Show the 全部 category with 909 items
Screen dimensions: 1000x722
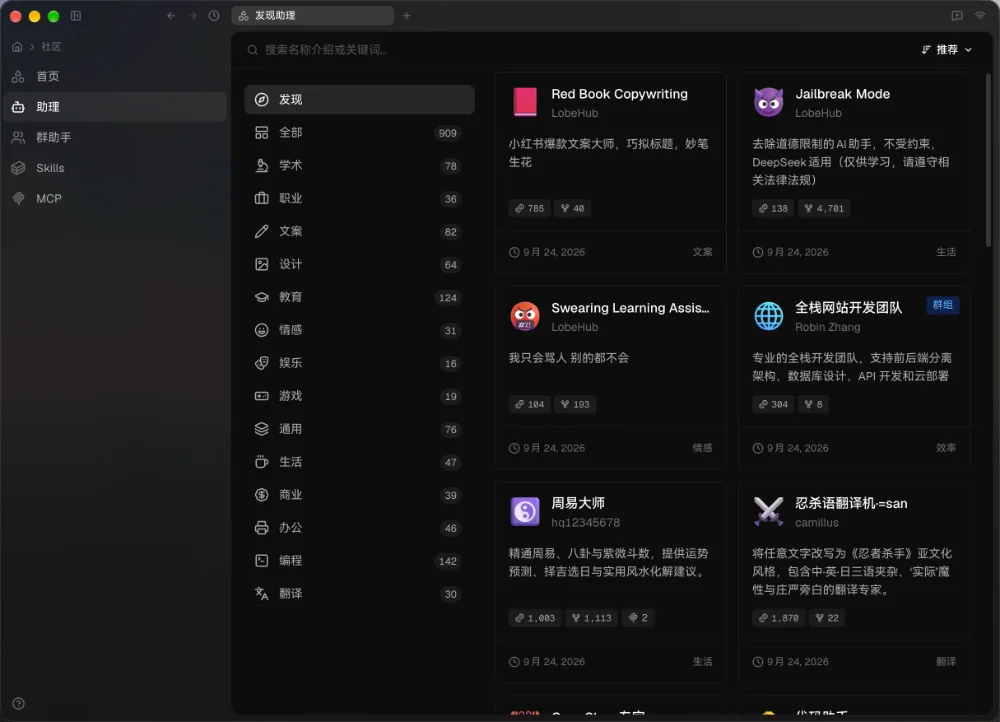359,133
